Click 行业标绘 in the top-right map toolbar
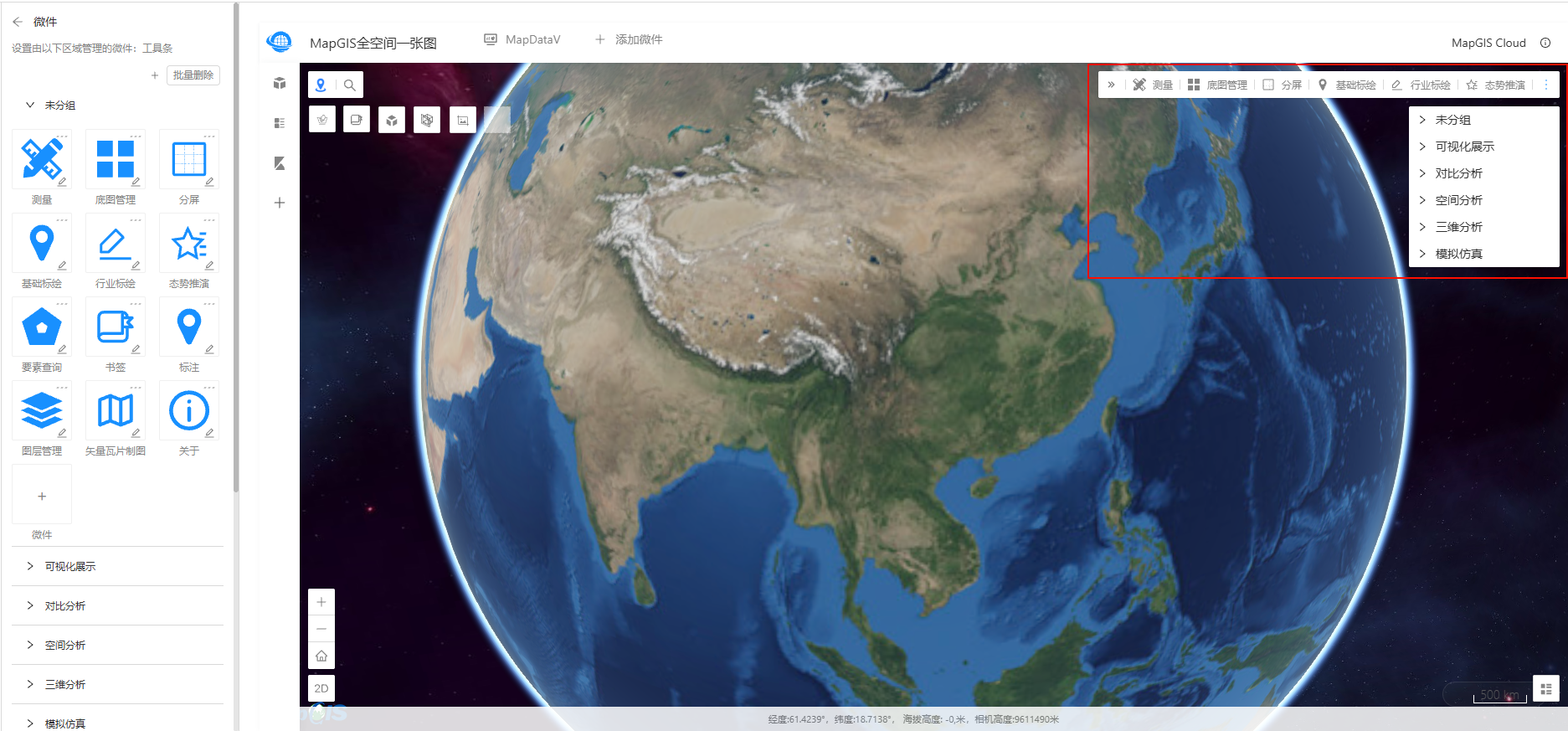The height and width of the screenshot is (731, 1568). (x=1421, y=85)
